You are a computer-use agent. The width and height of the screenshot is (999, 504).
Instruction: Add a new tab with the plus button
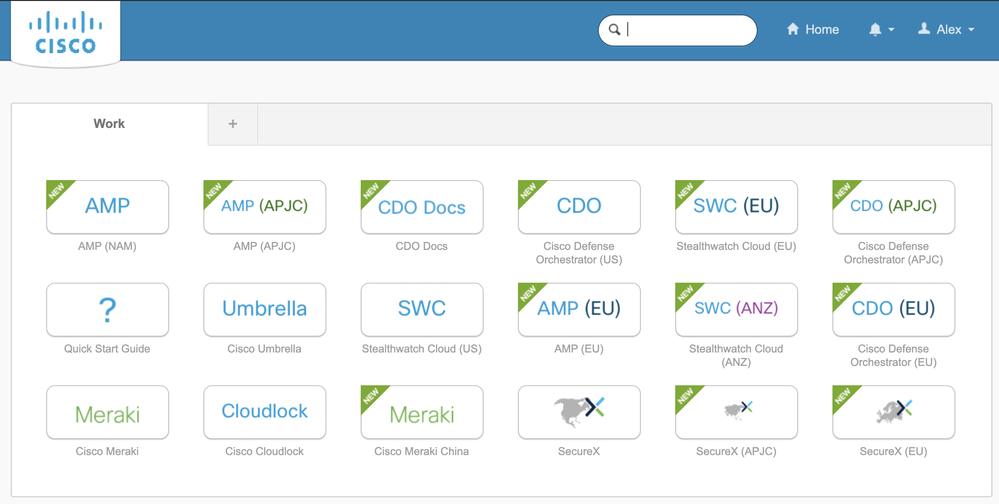point(233,124)
